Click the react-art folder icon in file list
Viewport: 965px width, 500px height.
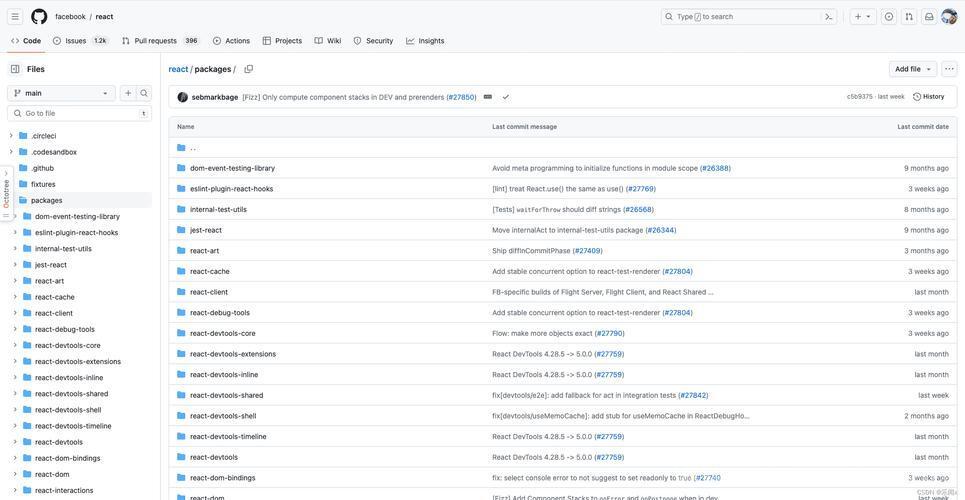click(181, 251)
